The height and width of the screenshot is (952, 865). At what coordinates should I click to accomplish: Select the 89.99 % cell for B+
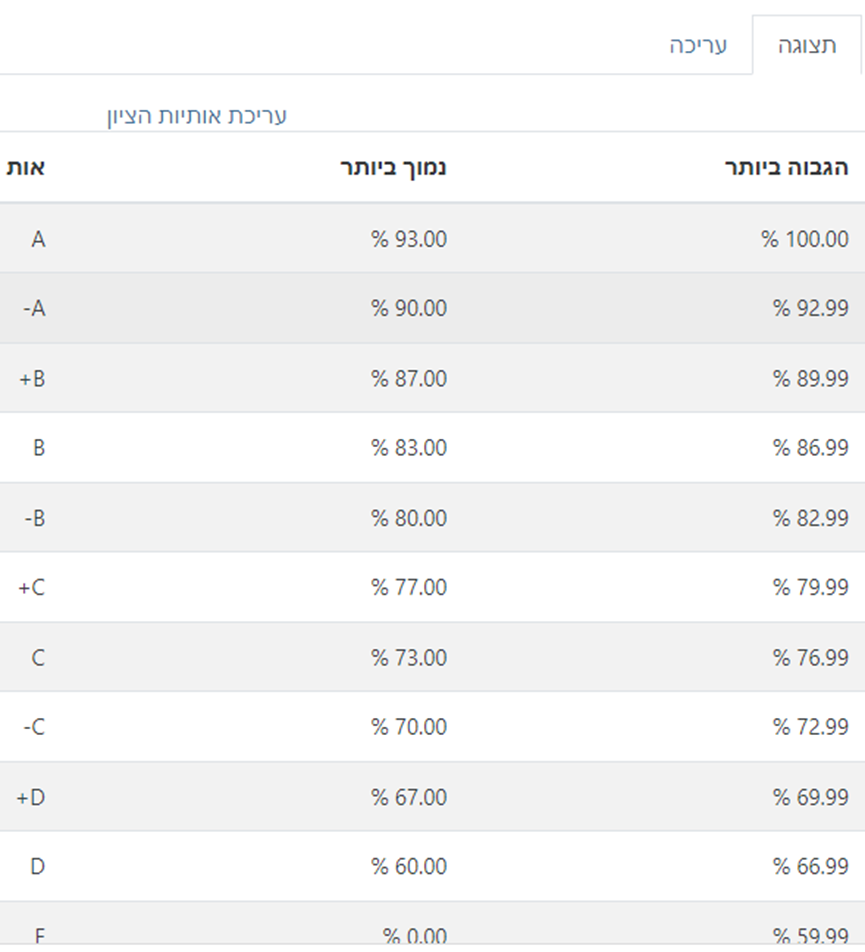(x=810, y=379)
